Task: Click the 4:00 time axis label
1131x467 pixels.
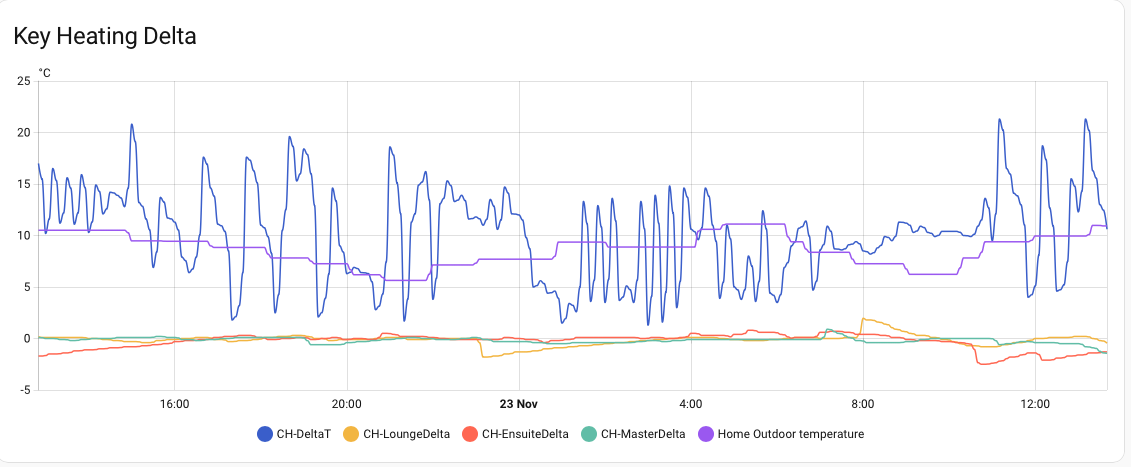Action: [x=691, y=404]
